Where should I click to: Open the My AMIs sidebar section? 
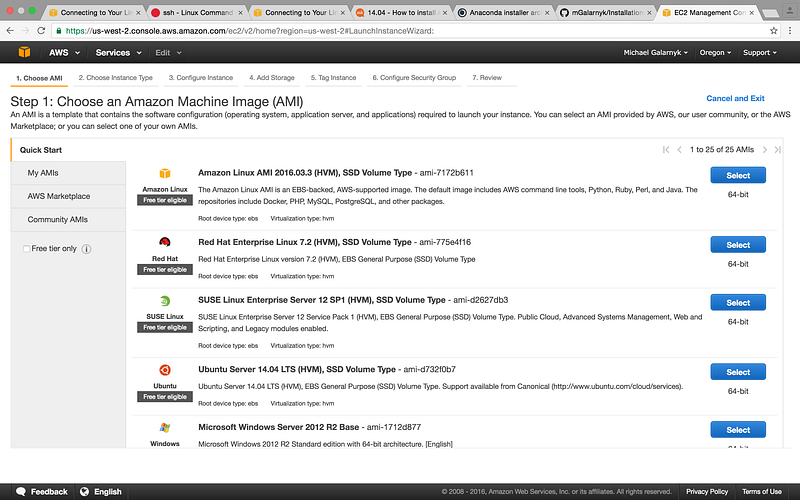[68, 173]
